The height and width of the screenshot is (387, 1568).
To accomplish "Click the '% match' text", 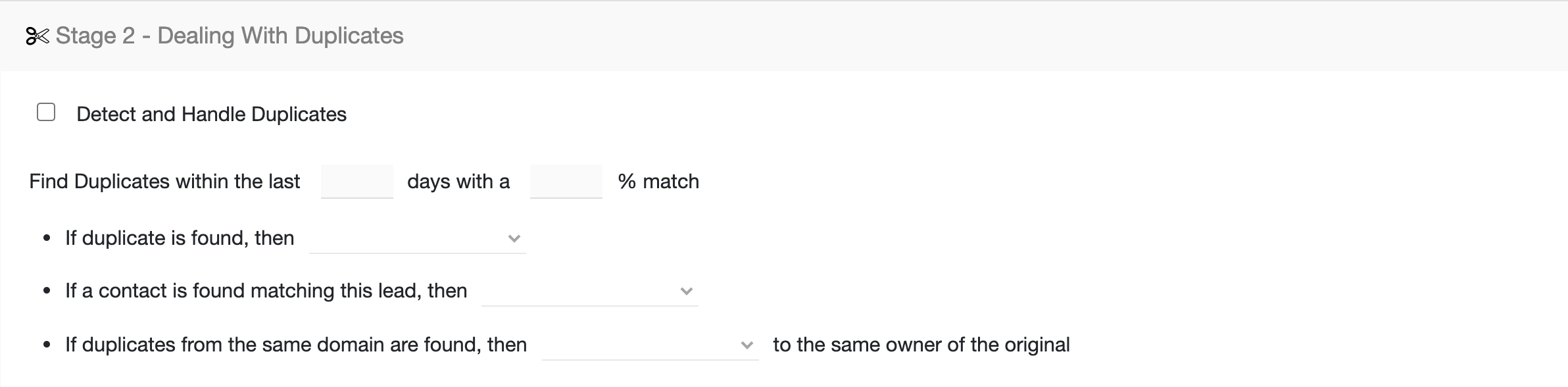I will [658, 182].
